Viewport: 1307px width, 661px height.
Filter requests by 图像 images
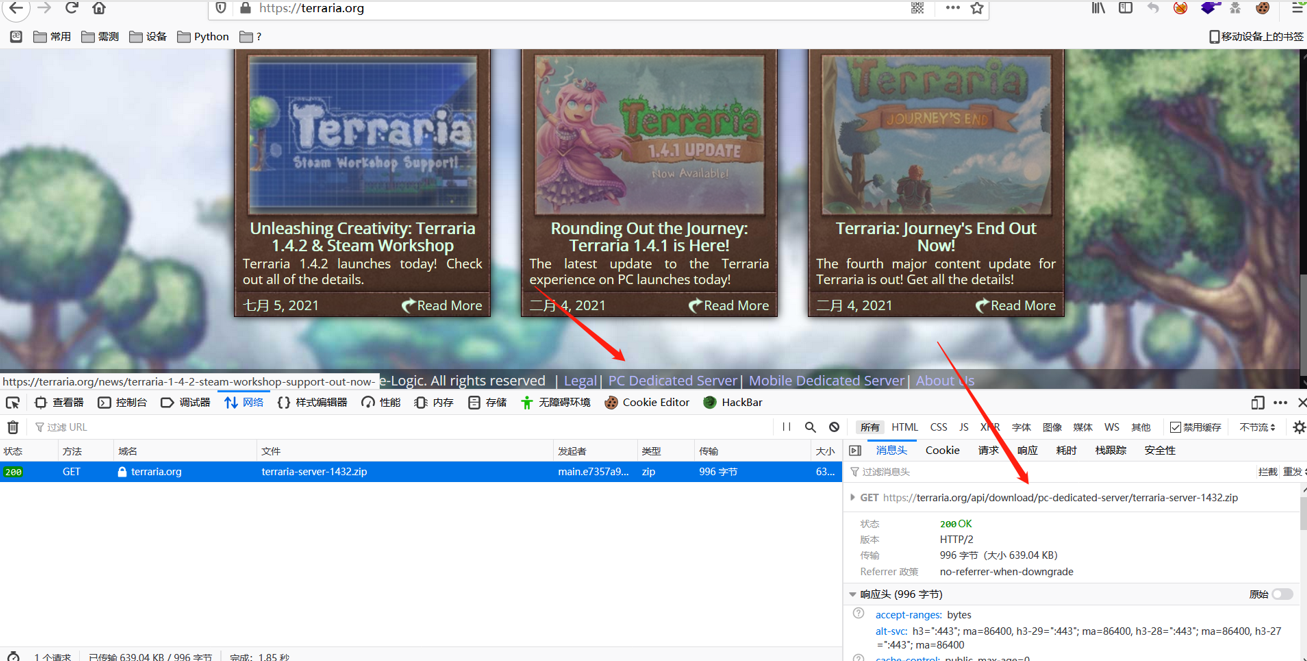tap(1052, 428)
